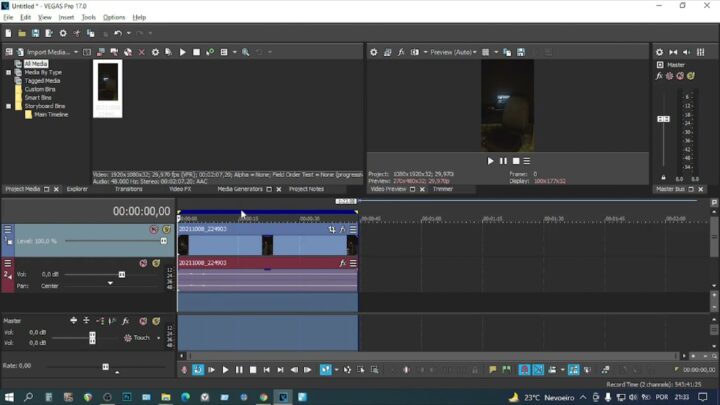The height and width of the screenshot is (405, 720).
Task: Open Event Pan/Crop on video event
Action: pos(332,229)
